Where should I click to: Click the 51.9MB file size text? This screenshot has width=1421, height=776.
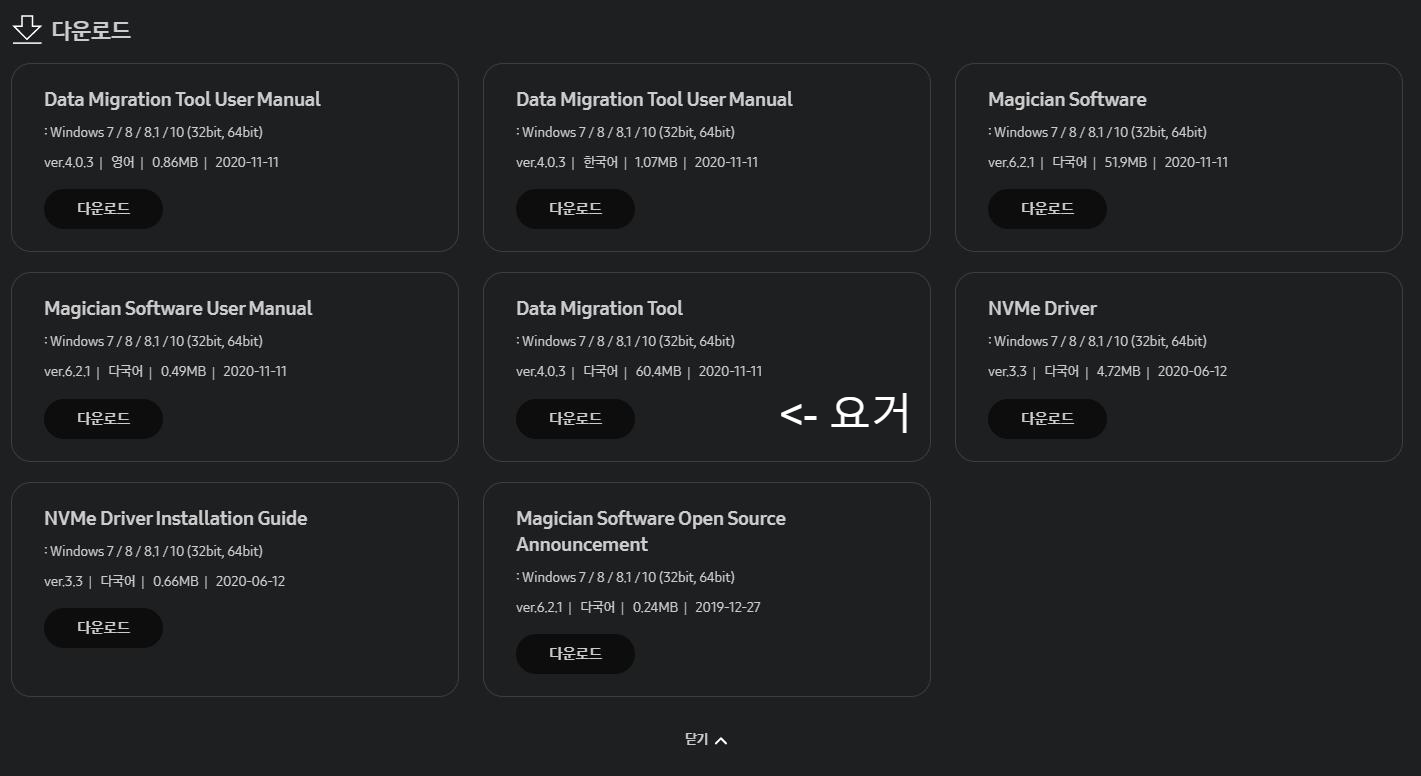pos(1125,162)
